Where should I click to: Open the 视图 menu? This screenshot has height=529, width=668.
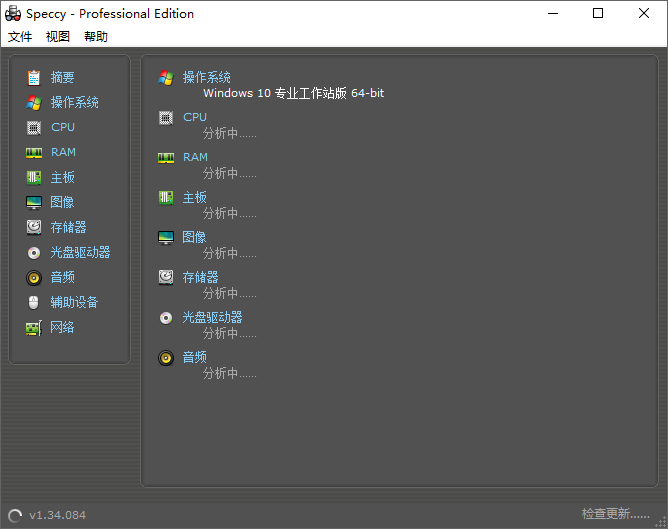pyautogui.click(x=58, y=37)
